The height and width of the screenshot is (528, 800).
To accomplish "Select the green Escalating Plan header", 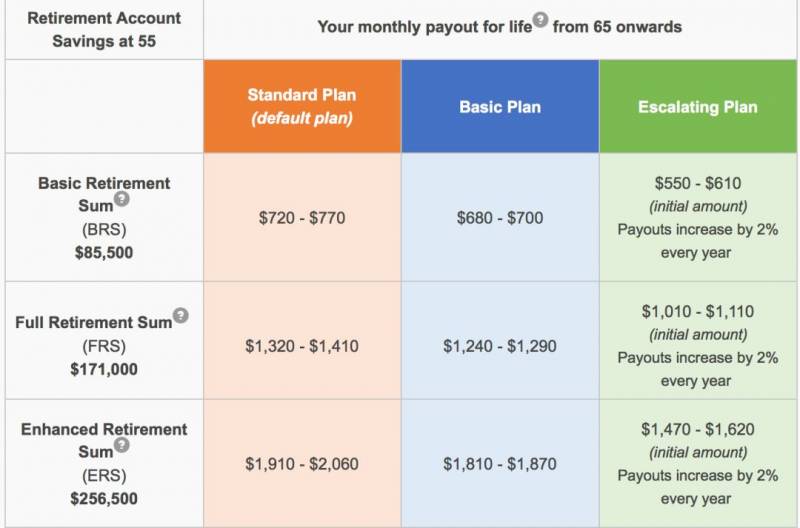I will point(698,106).
